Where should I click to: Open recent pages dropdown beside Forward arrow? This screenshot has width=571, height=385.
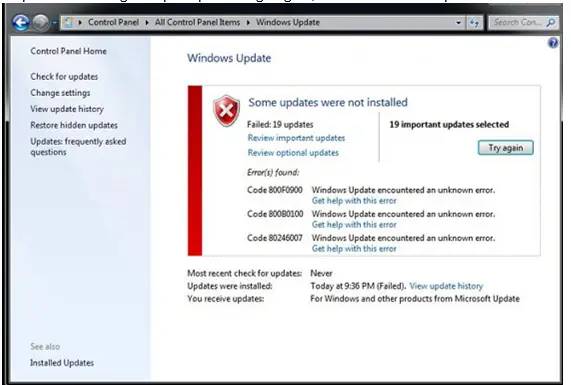55,23
